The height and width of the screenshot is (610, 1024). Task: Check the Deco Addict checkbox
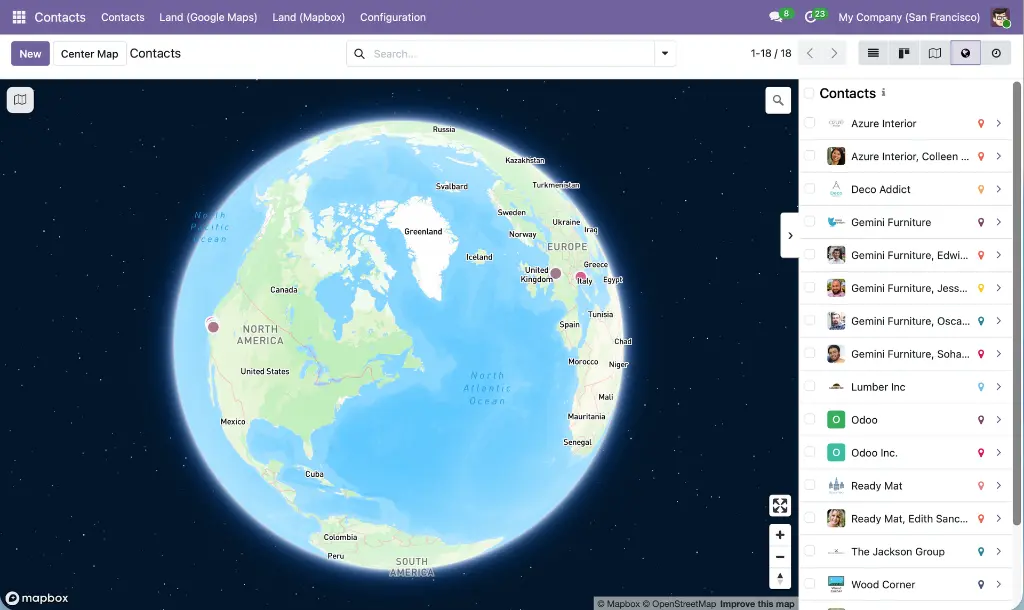810,189
